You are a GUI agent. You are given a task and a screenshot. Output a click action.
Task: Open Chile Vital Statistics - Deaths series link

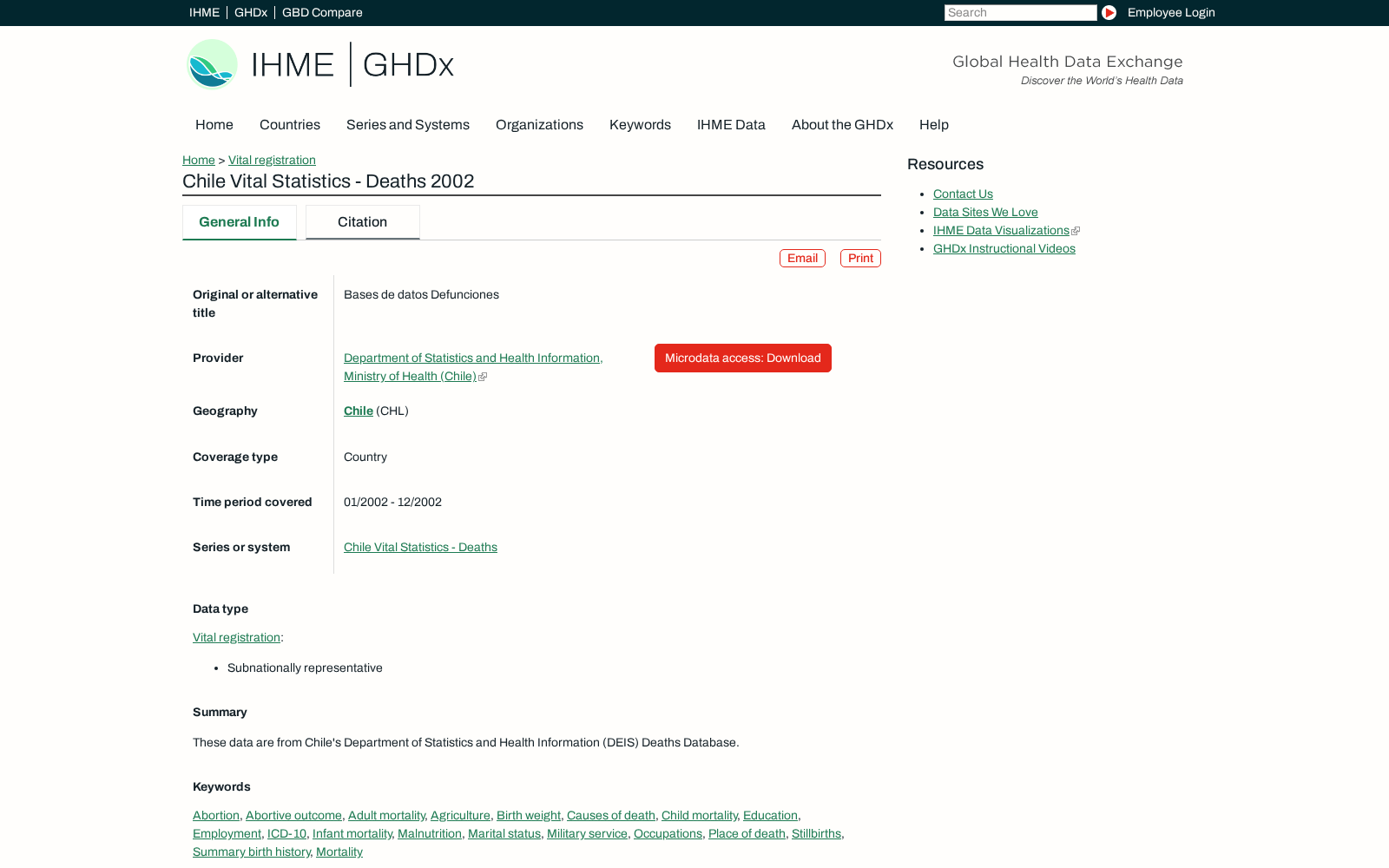click(420, 548)
